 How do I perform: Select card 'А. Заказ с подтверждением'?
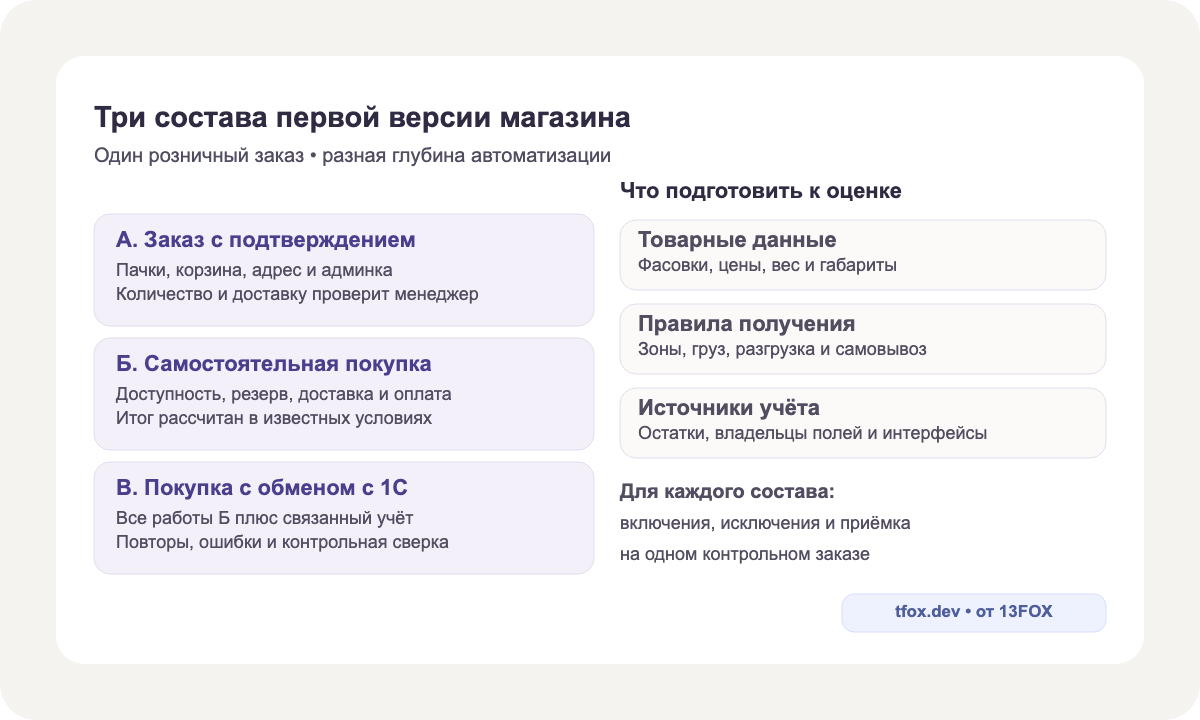(344, 270)
